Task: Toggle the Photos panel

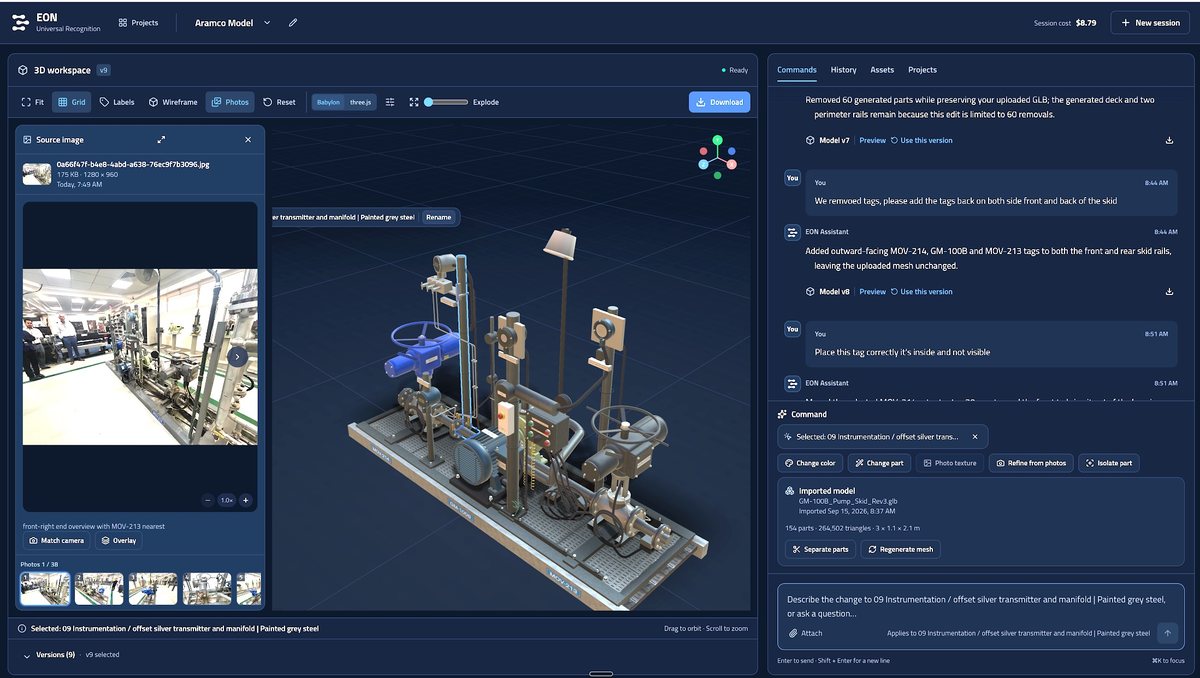Action: coord(230,102)
